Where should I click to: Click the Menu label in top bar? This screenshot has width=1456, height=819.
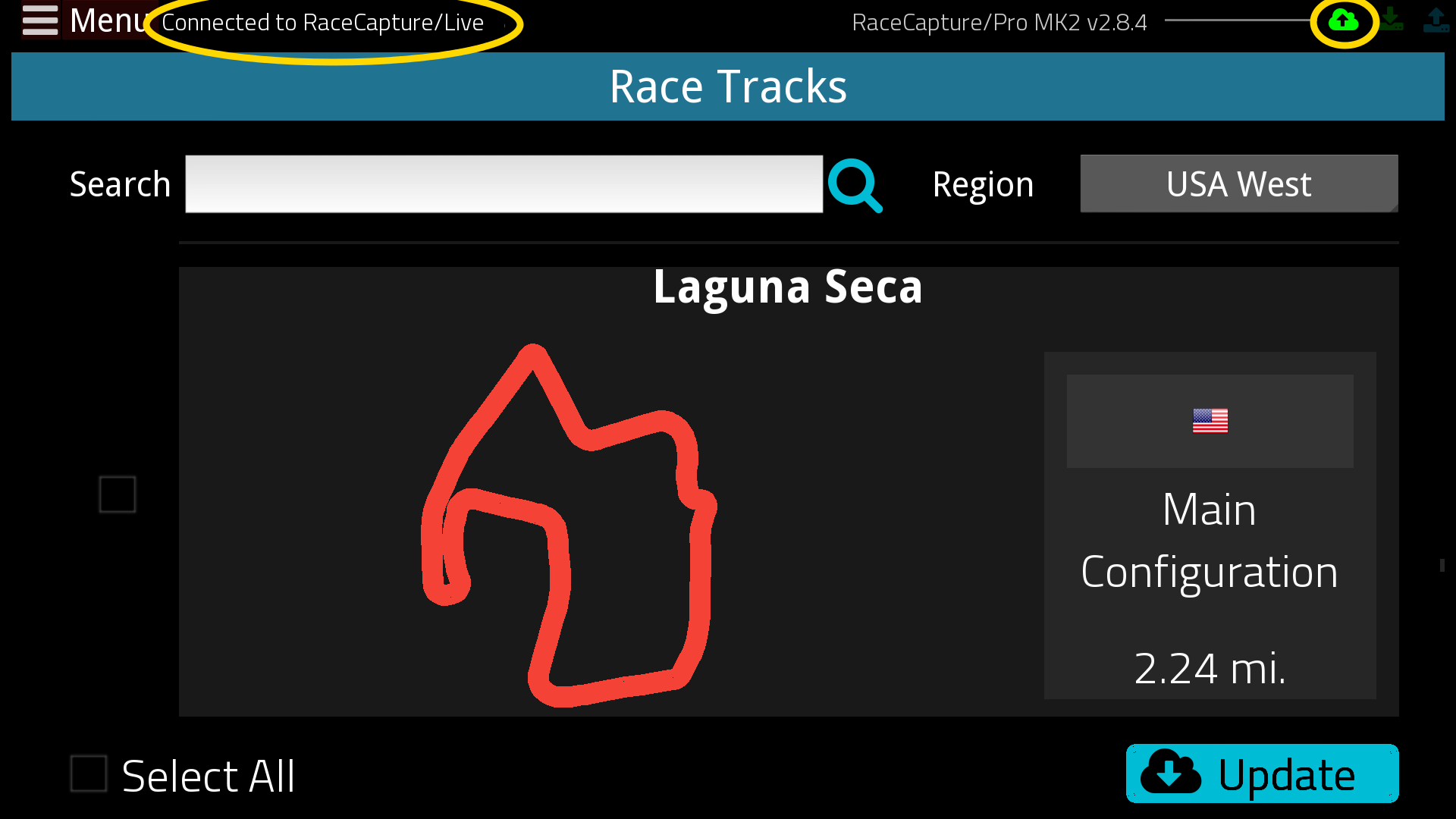pos(109,20)
